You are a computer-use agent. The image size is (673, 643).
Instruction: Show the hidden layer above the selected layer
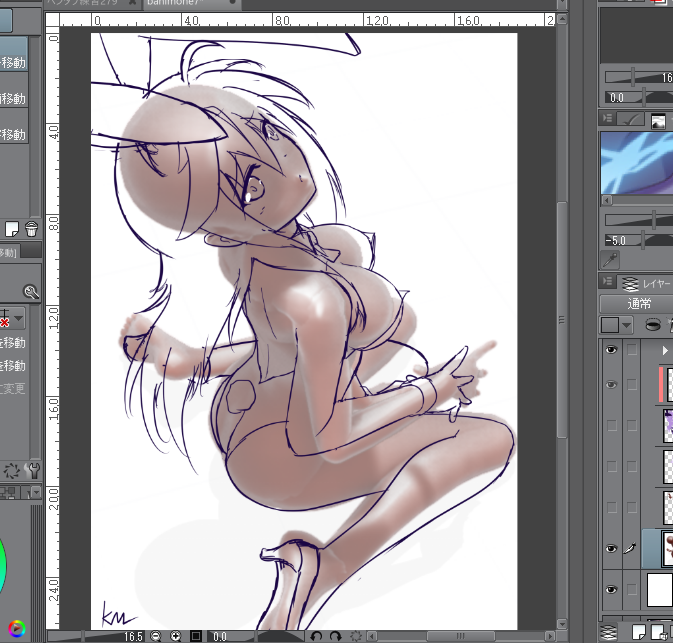(612, 507)
